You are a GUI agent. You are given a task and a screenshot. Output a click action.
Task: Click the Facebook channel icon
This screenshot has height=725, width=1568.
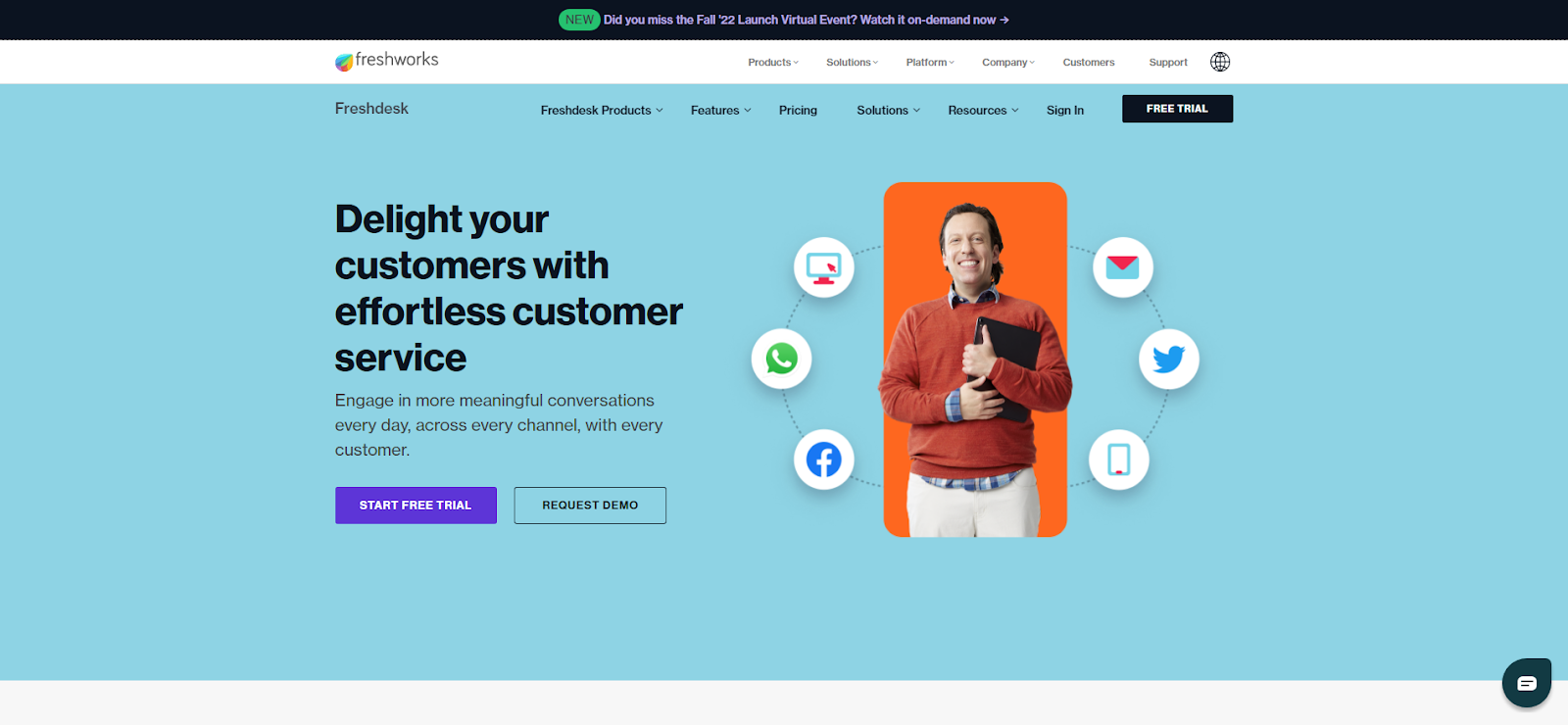pyautogui.click(x=823, y=459)
